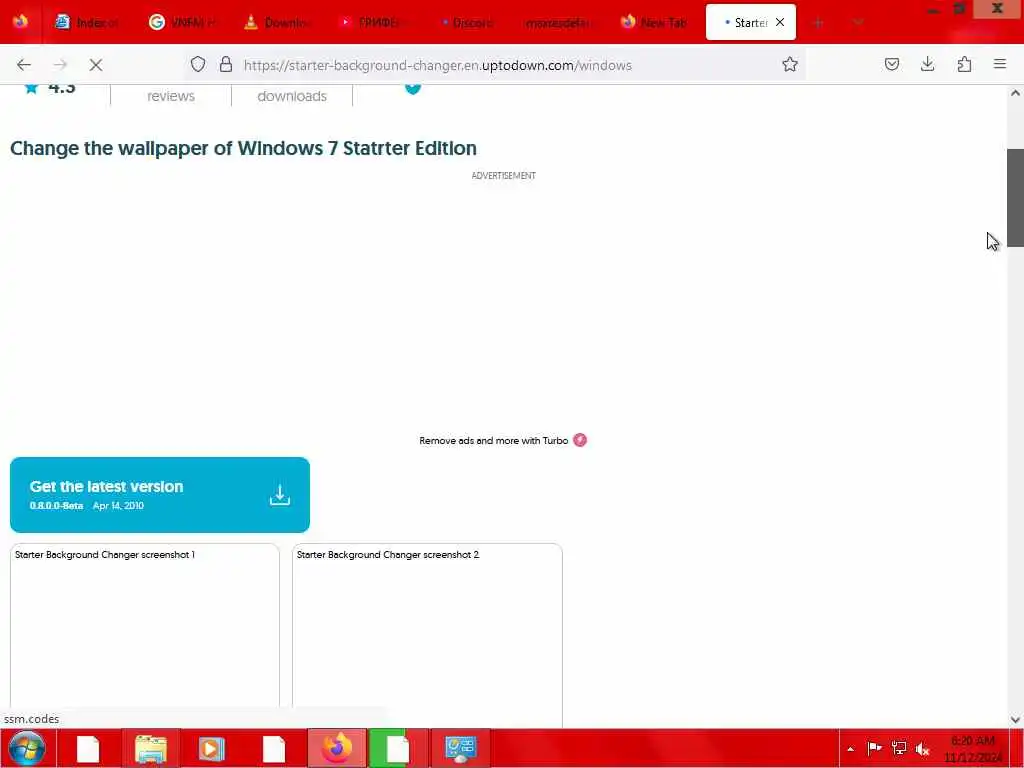Screen dimensions: 1024x768
Task: Click the blue verified checkmark badge
Action: (413, 88)
